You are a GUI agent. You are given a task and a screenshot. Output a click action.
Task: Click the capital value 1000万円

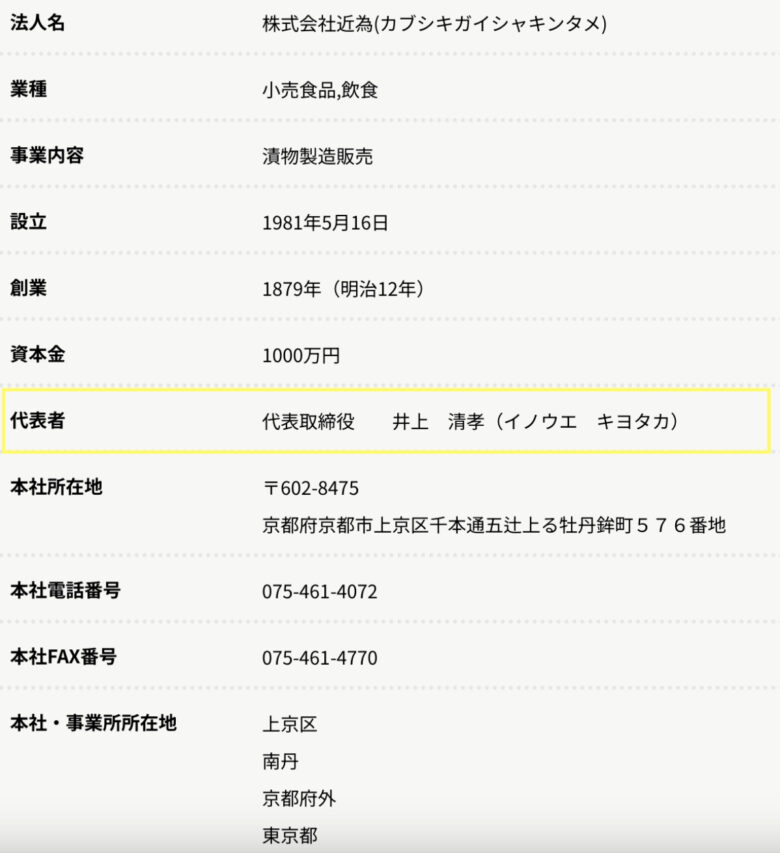point(301,356)
